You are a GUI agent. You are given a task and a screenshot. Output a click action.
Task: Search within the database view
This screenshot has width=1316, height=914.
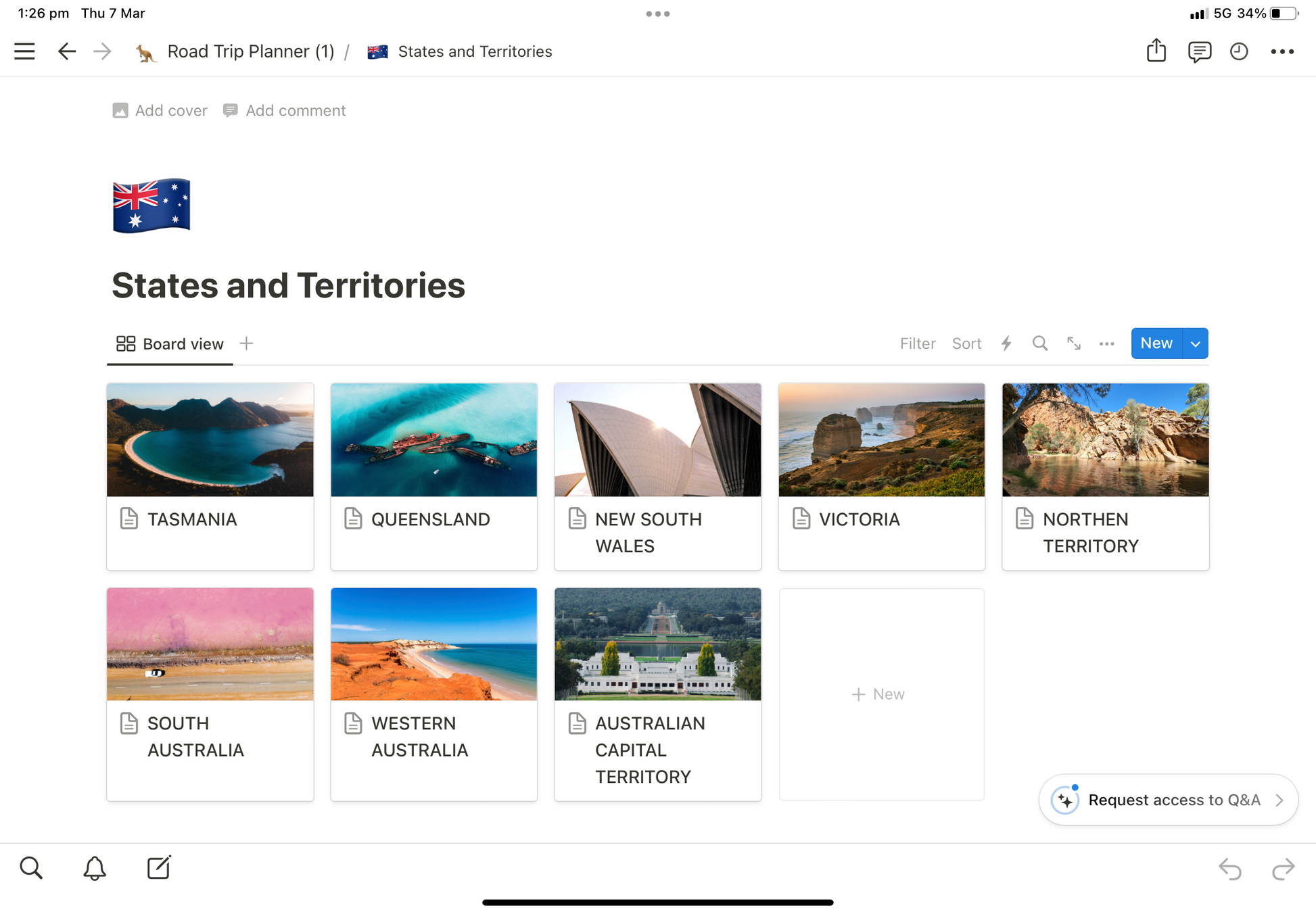point(1039,343)
